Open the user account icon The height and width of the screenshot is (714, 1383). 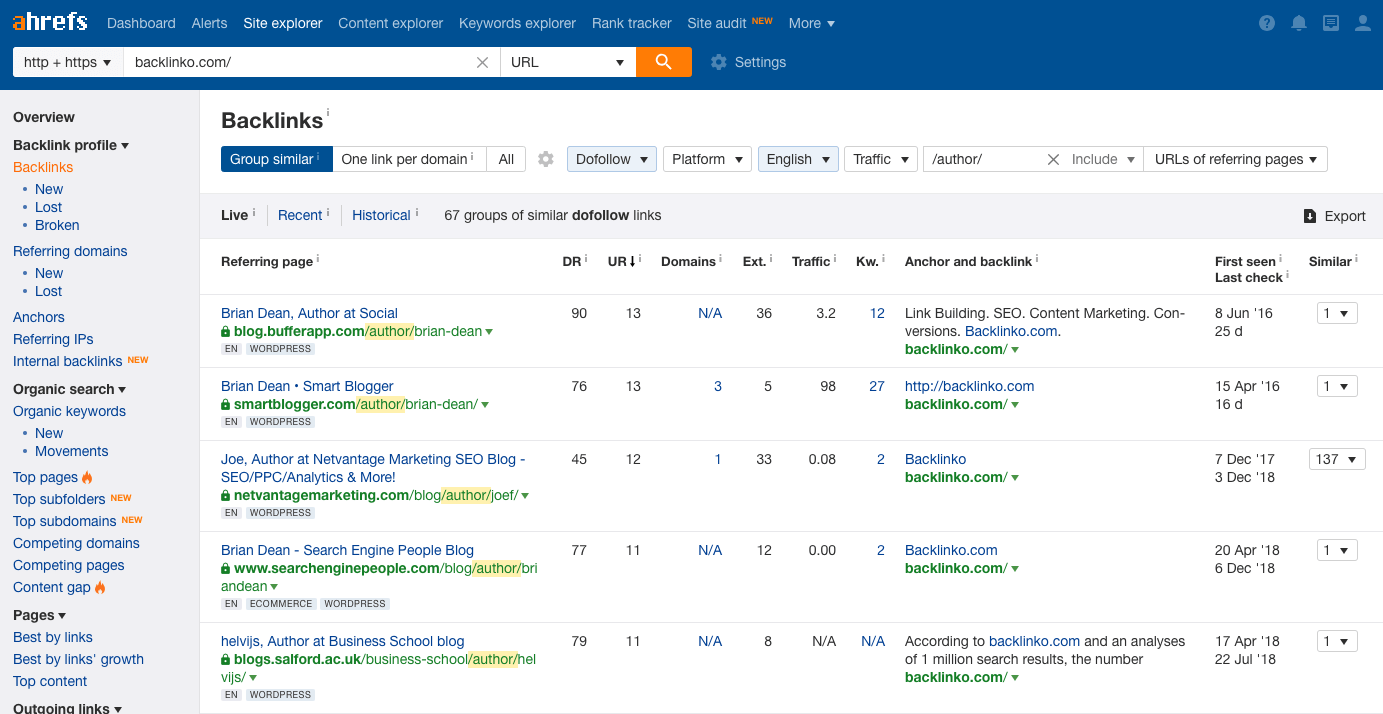coord(1363,23)
